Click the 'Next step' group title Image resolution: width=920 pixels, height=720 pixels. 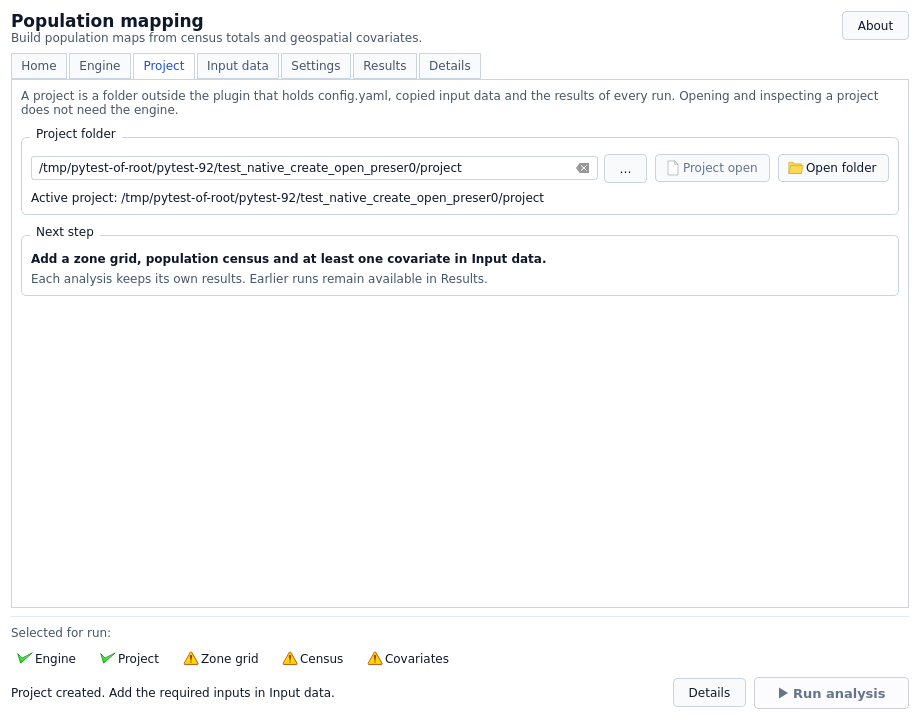(65, 232)
